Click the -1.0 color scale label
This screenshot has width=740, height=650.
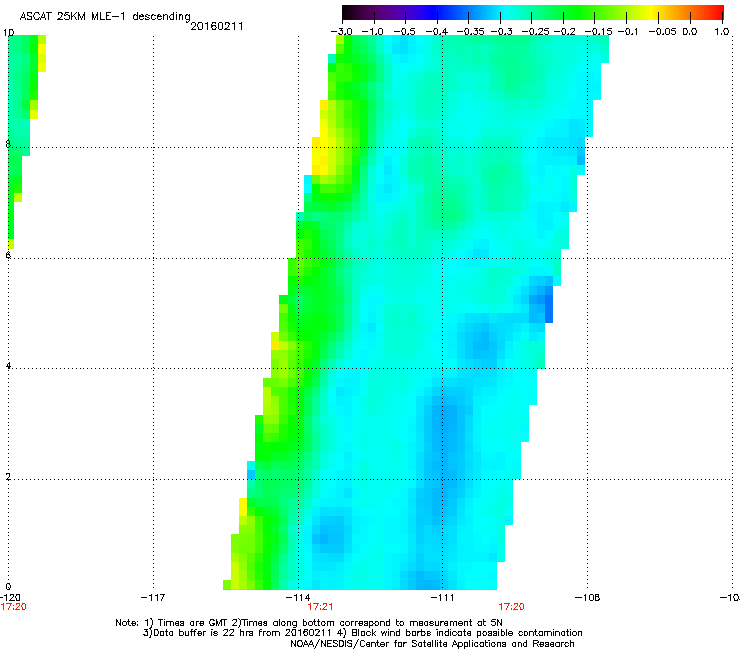pyautogui.click(x=373, y=31)
